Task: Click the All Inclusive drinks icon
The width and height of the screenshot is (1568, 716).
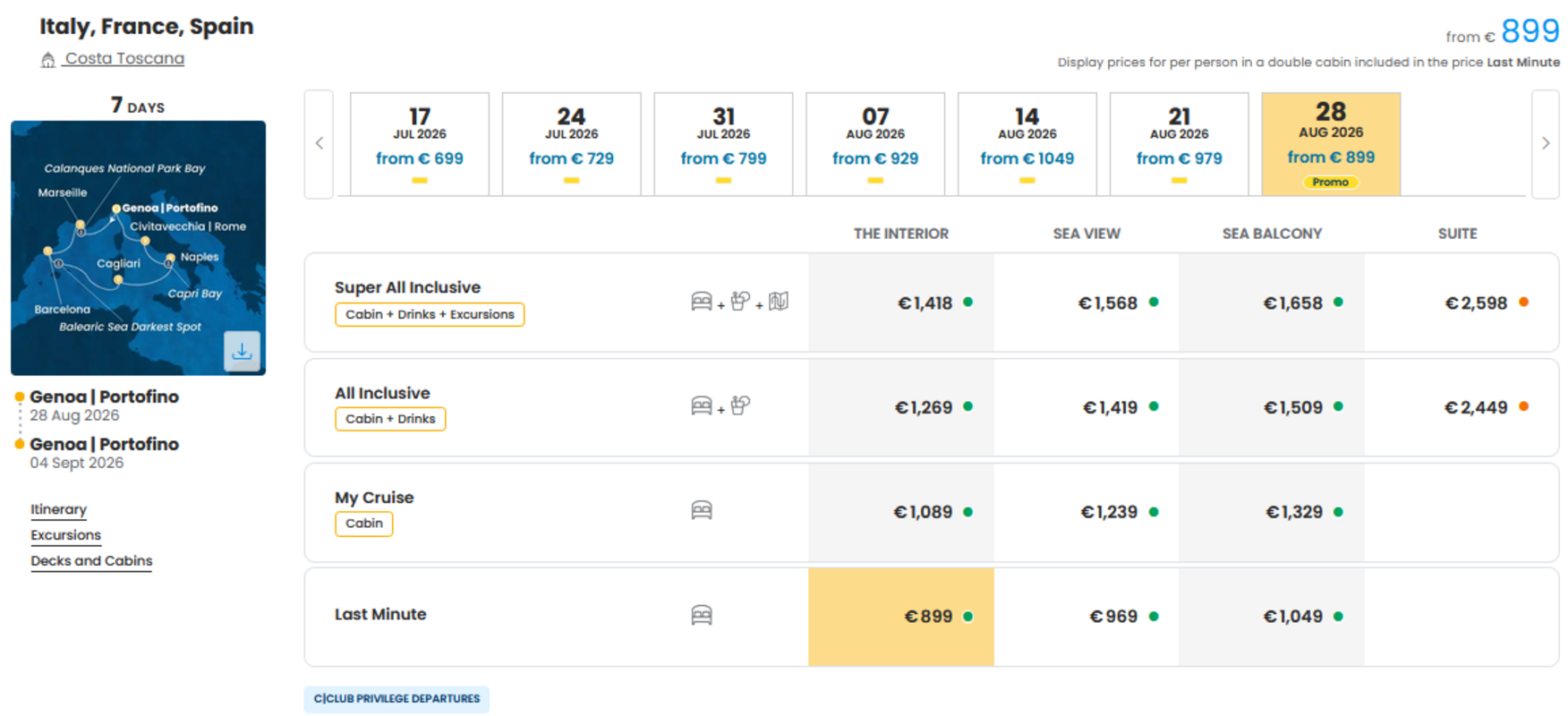Action: point(740,405)
